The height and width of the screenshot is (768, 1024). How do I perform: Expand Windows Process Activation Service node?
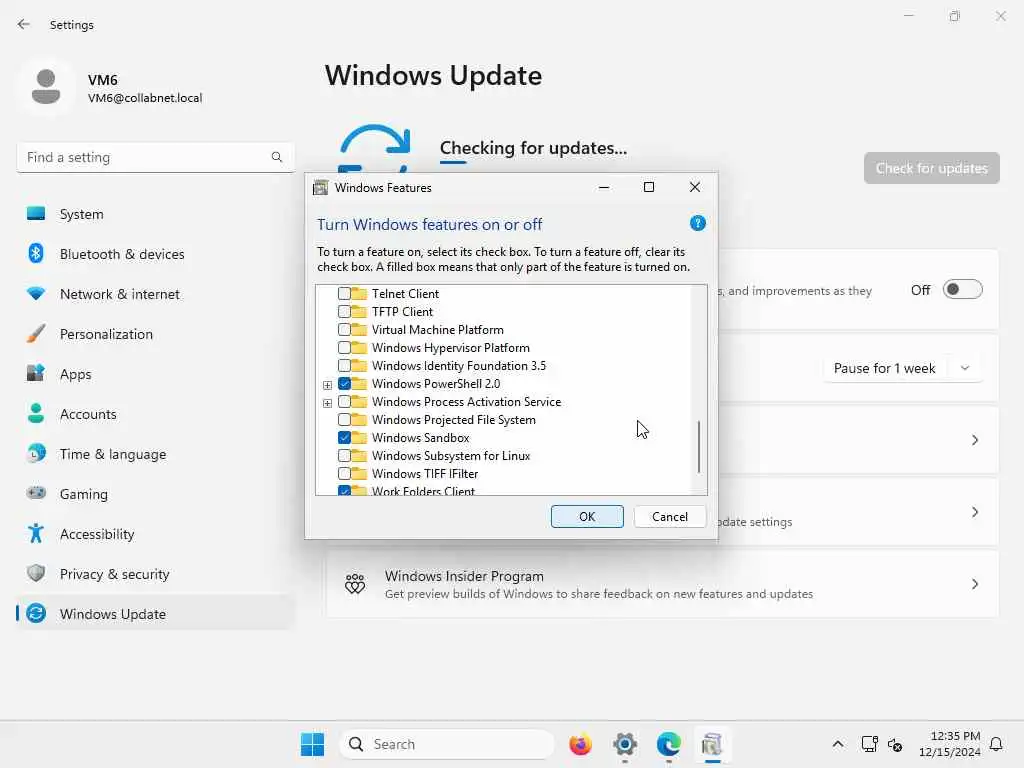(x=327, y=403)
